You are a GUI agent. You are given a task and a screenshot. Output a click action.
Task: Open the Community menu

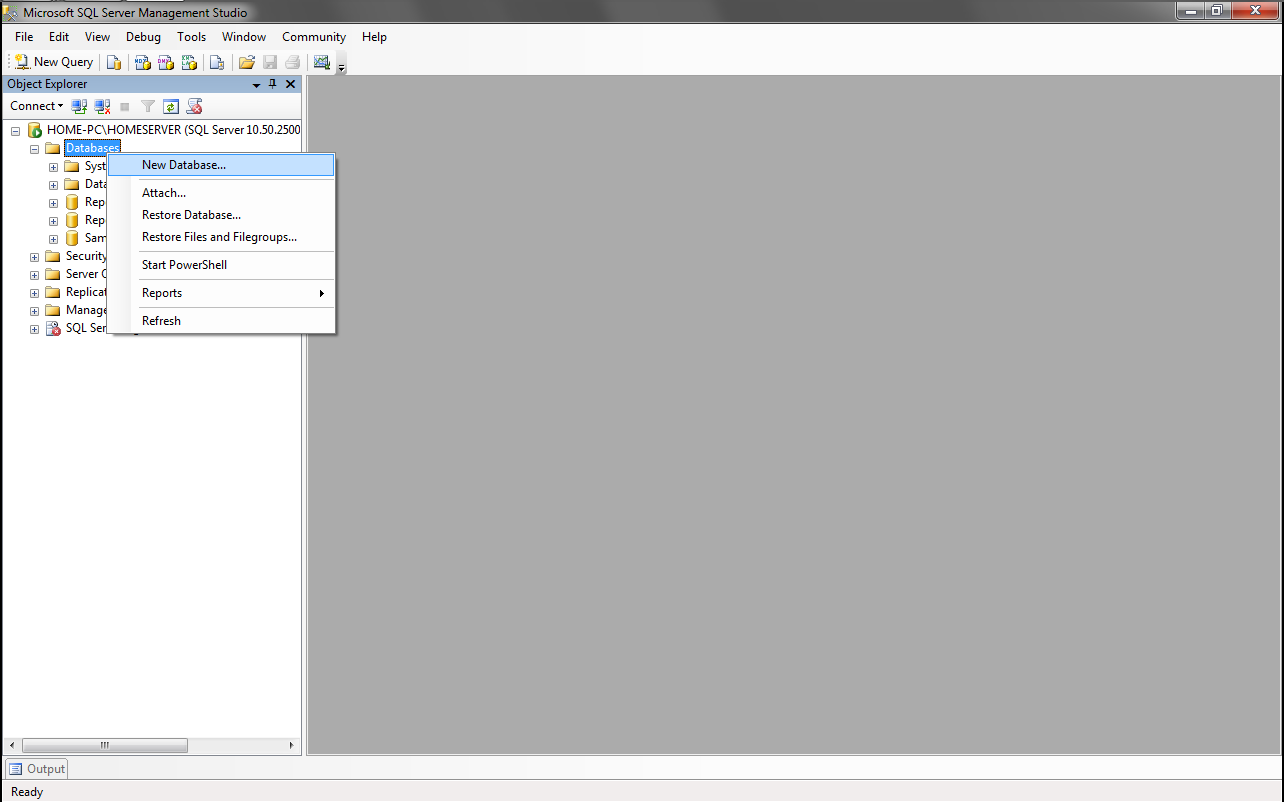click(x=314, y=37)
